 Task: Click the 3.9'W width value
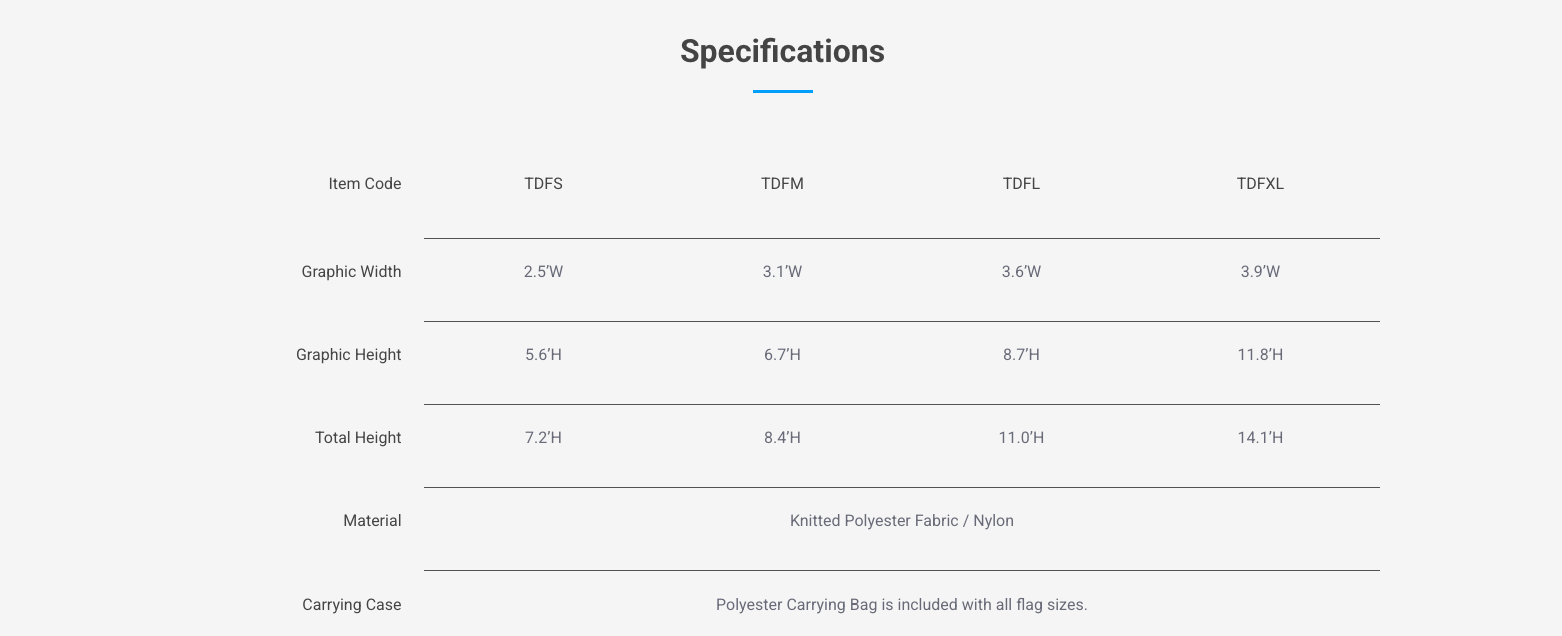coord(1260,272)
